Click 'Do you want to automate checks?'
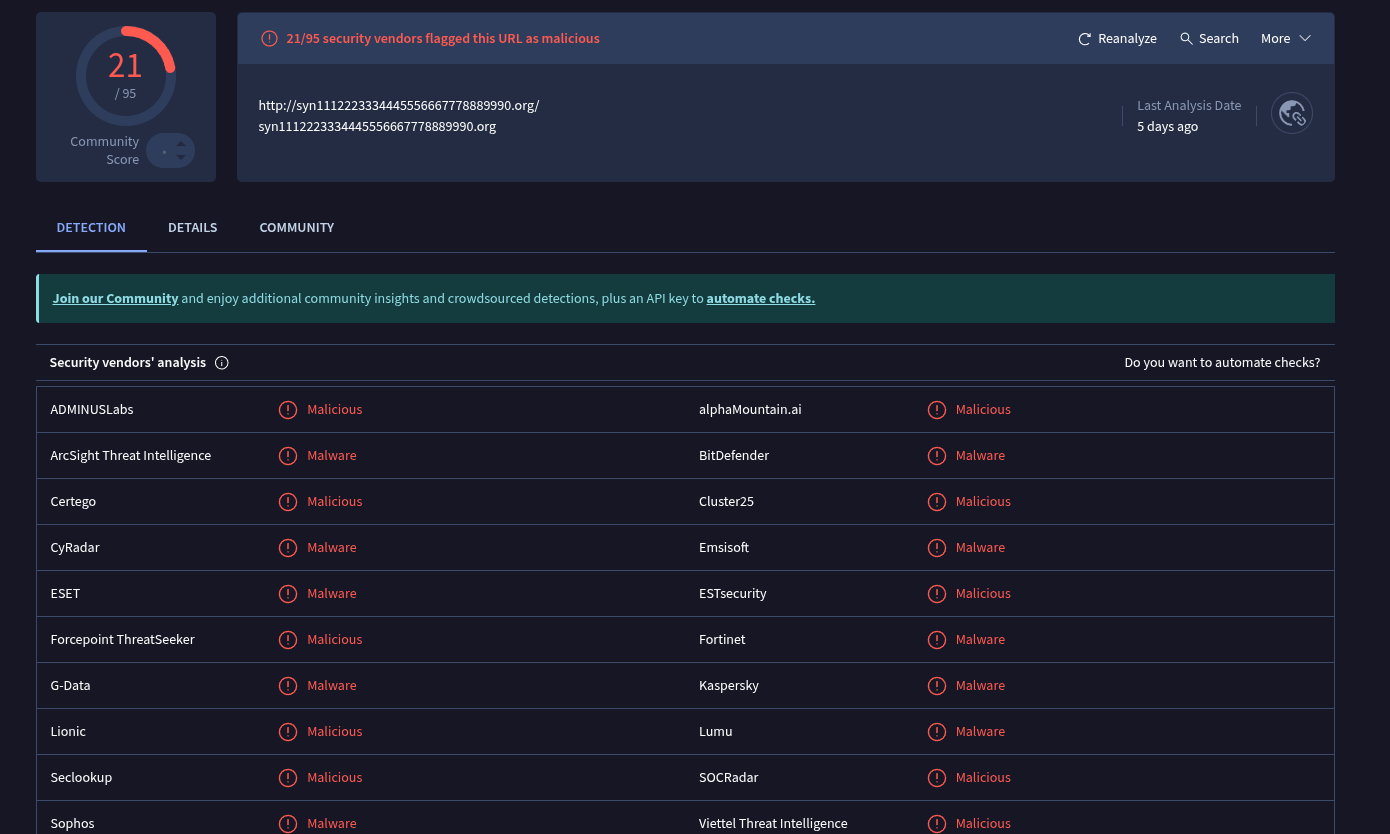The image size is (1390, 834). [1221, 363]
